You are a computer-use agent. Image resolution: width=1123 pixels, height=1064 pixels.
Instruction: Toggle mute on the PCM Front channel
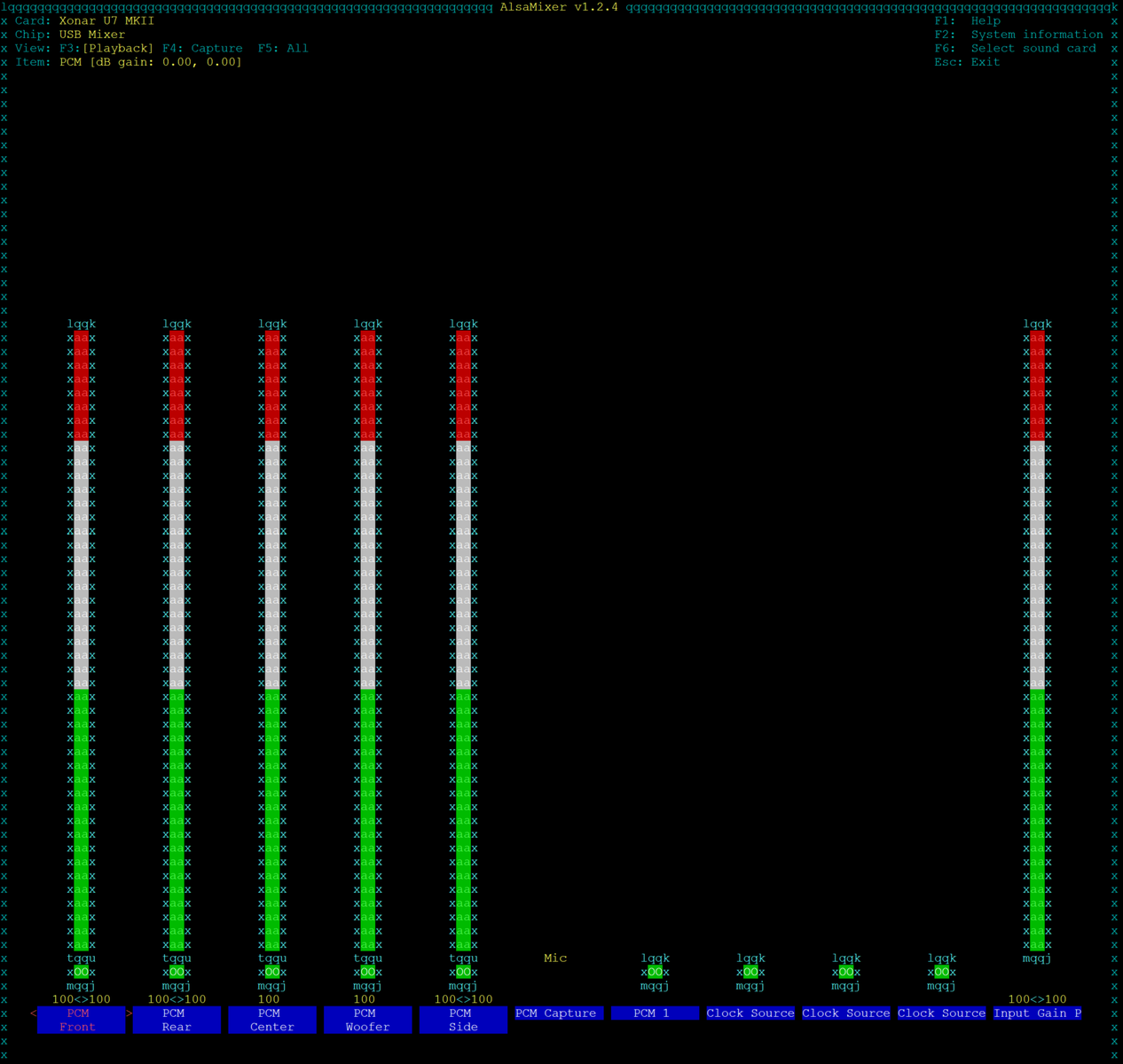[81, 972]
